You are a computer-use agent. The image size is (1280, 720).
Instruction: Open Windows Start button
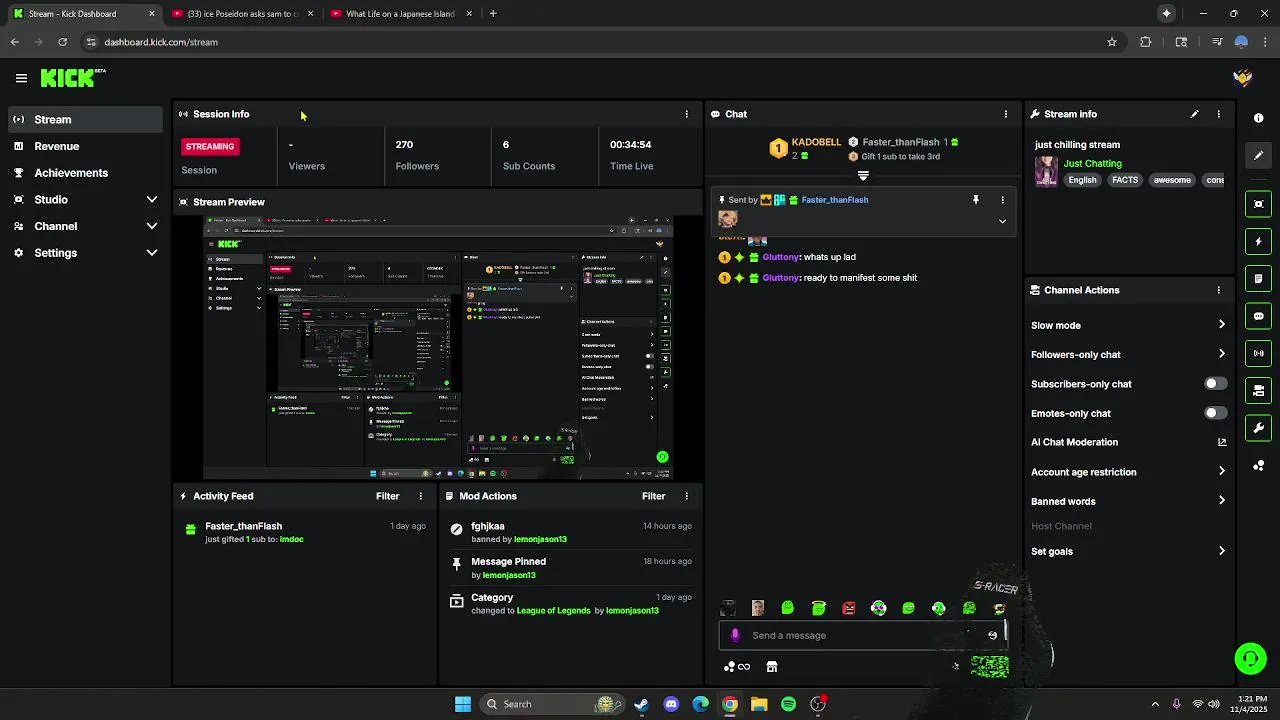pos(463,704)
